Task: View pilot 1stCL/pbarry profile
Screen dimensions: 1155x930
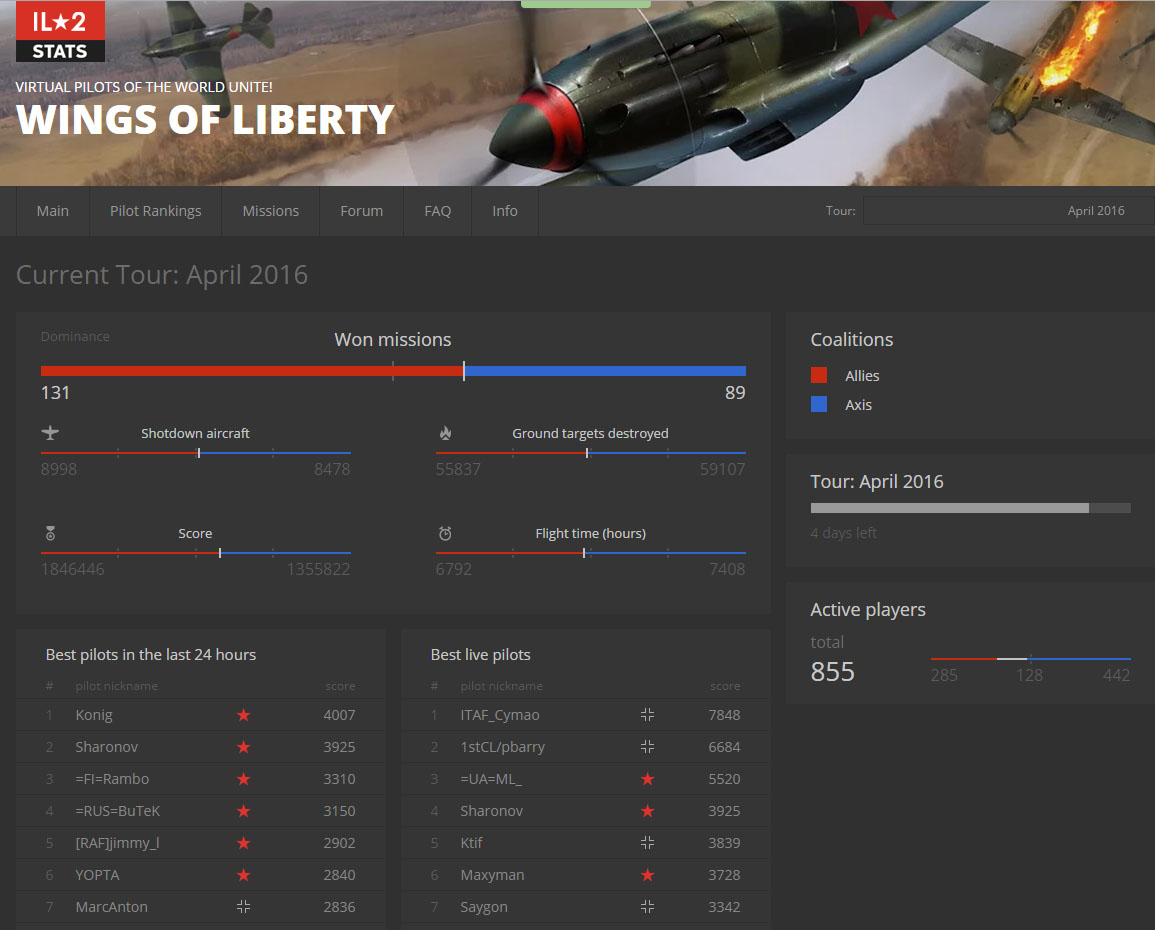Action: [x=502, y=747]
